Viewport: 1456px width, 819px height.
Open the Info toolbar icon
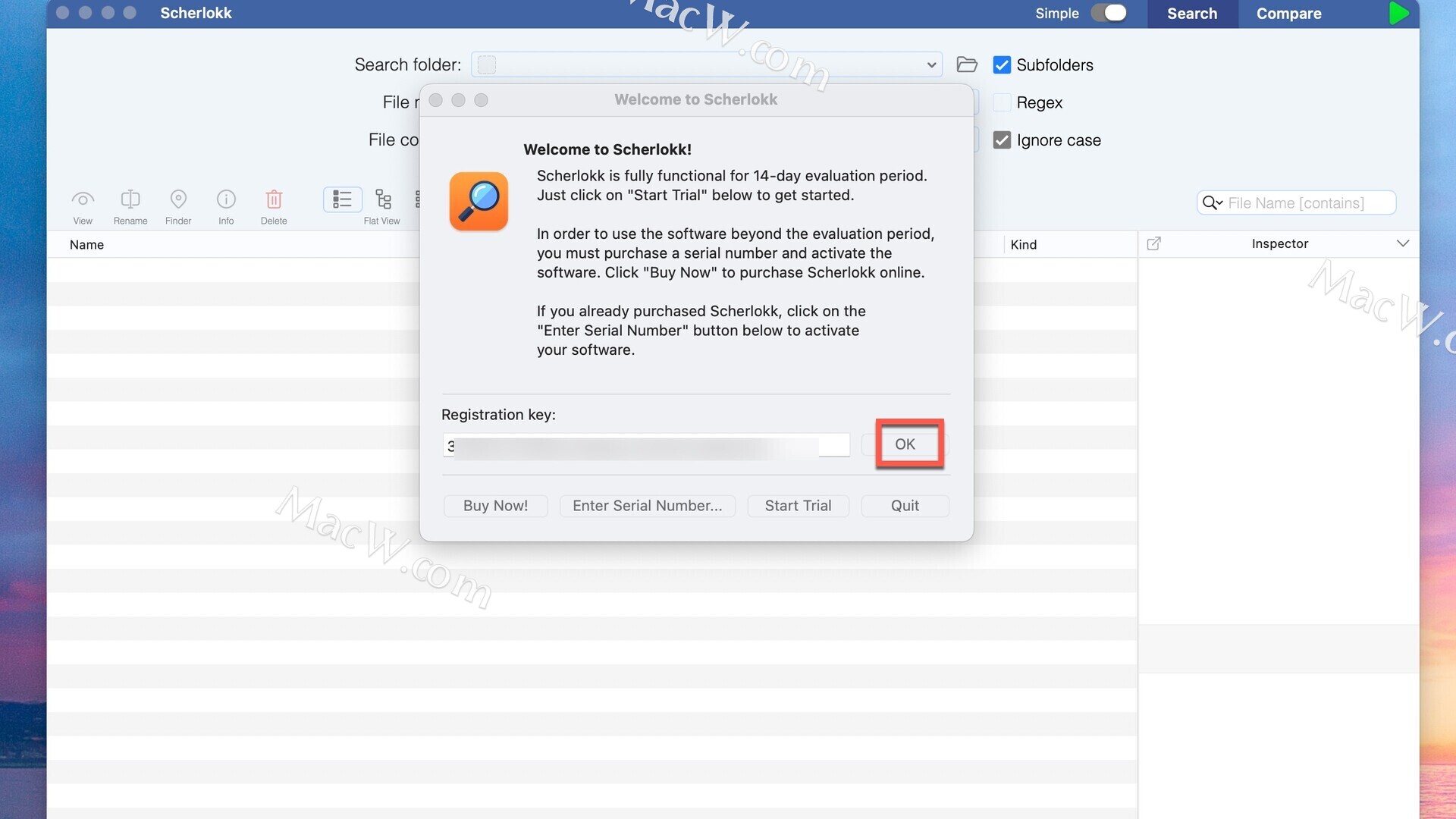[226, 199]
